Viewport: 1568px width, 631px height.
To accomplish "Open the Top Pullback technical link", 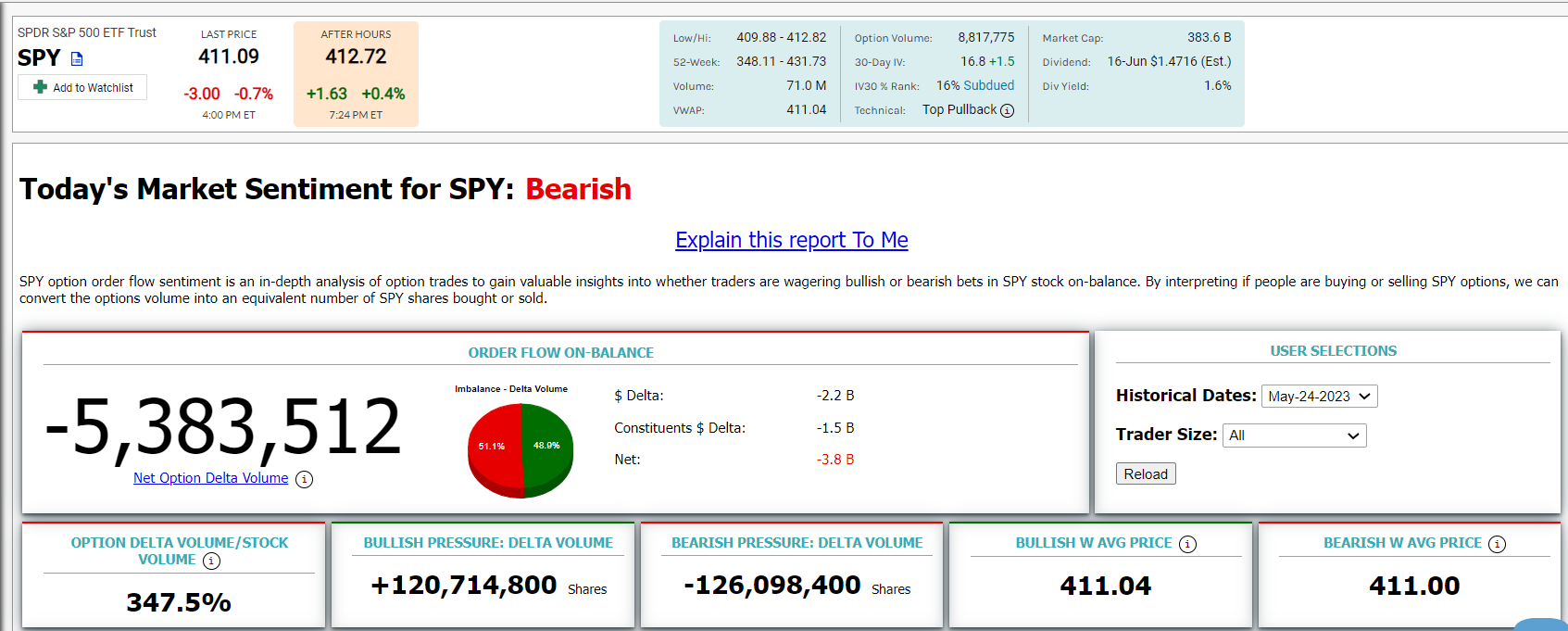I will point(960,109).
